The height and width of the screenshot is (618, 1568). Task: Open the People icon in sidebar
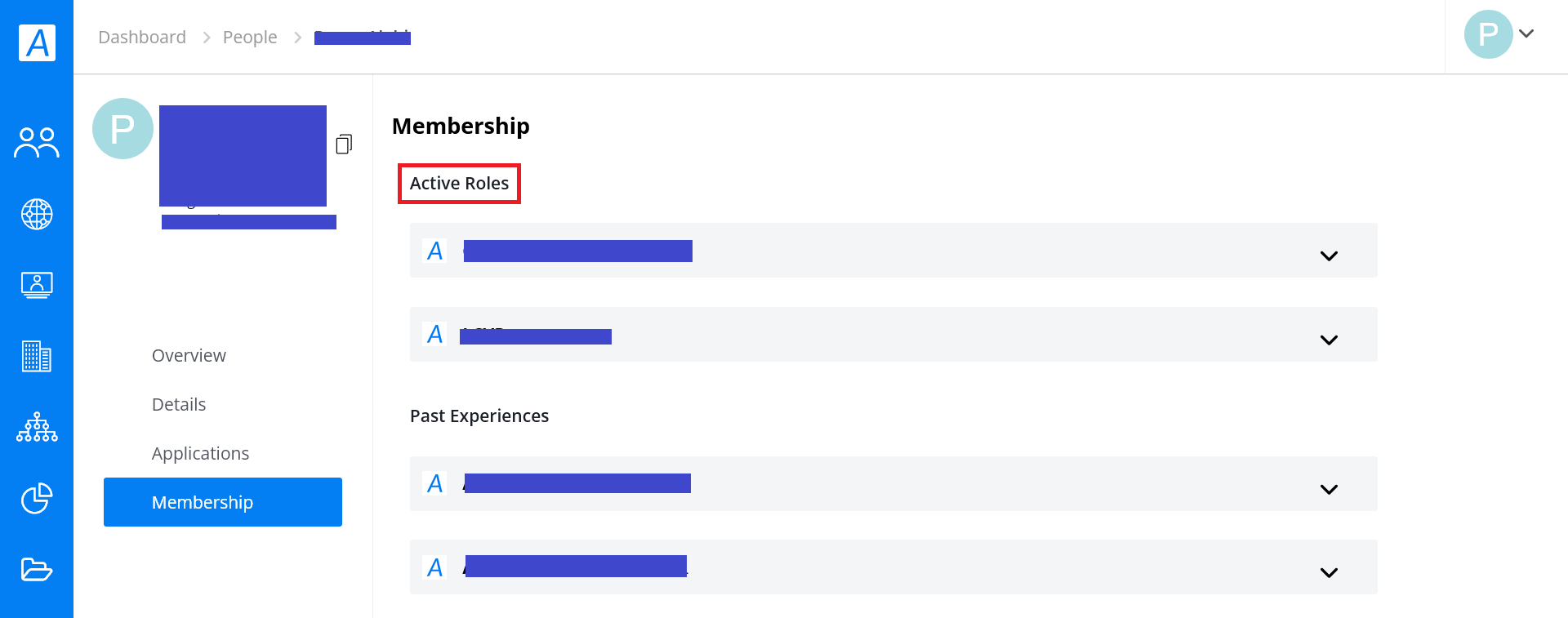click(x=37, y=143)
